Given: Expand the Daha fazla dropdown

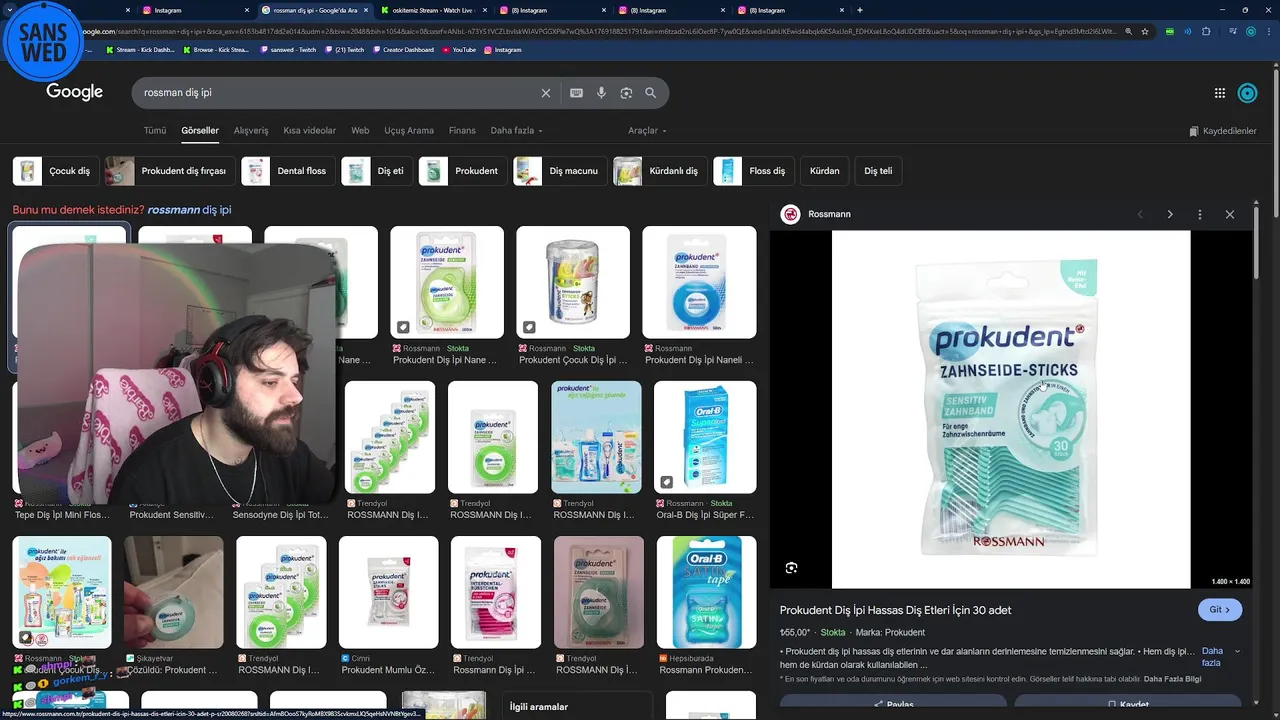Looking at the screenshot, I should tap(516, 131).
